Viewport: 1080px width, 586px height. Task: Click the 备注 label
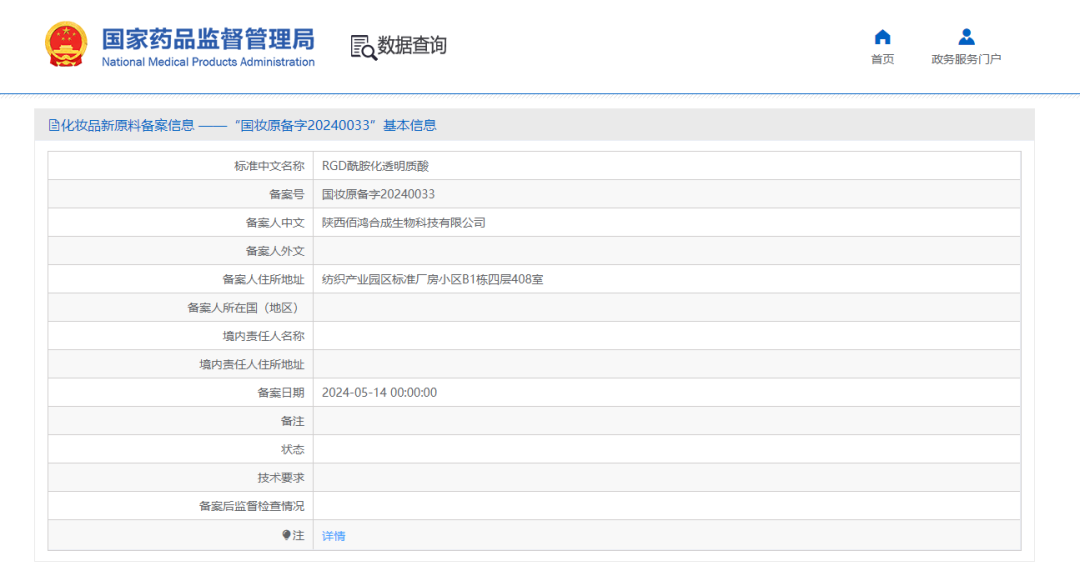click(293, 421)
